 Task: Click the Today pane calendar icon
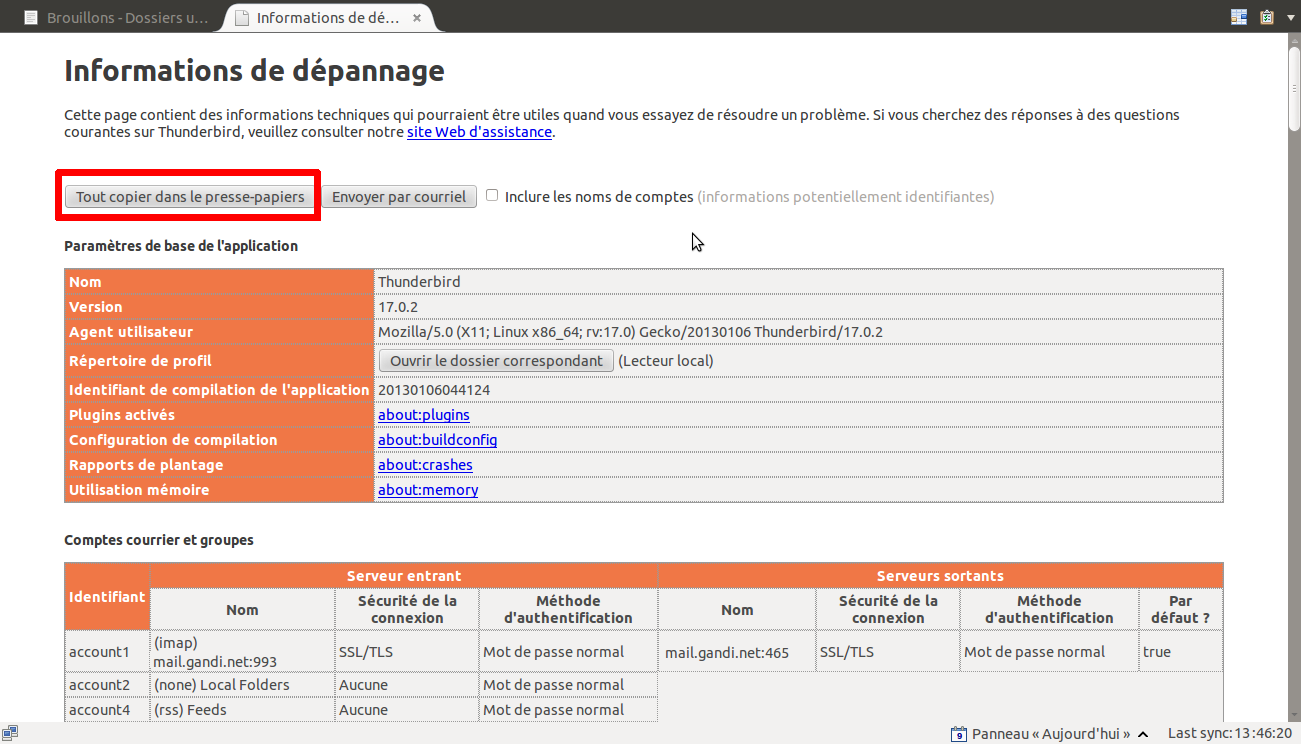pos(958,733)
